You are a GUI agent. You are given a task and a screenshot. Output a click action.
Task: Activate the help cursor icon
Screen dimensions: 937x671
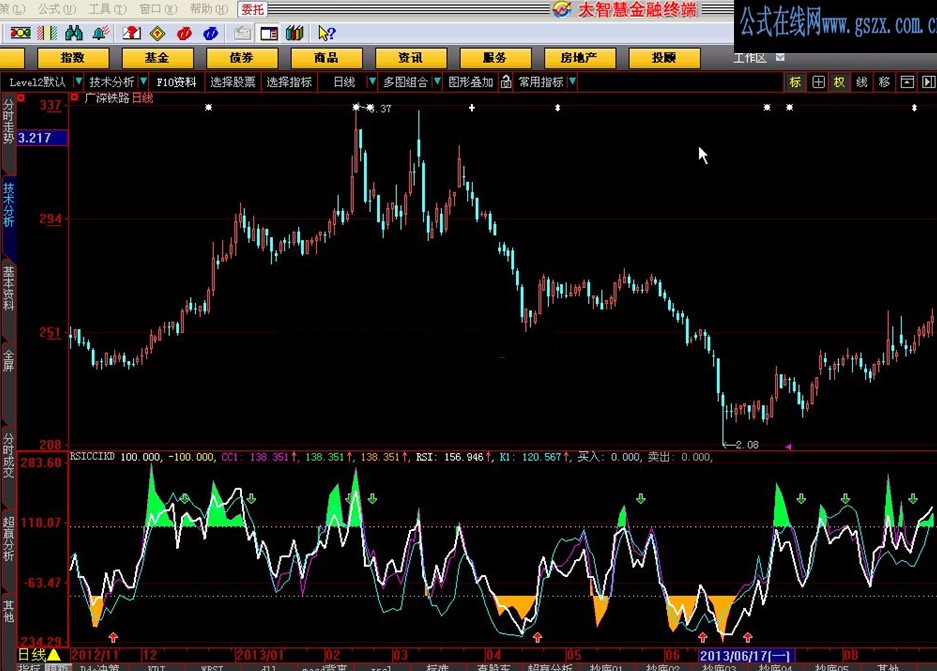[325, 33]
